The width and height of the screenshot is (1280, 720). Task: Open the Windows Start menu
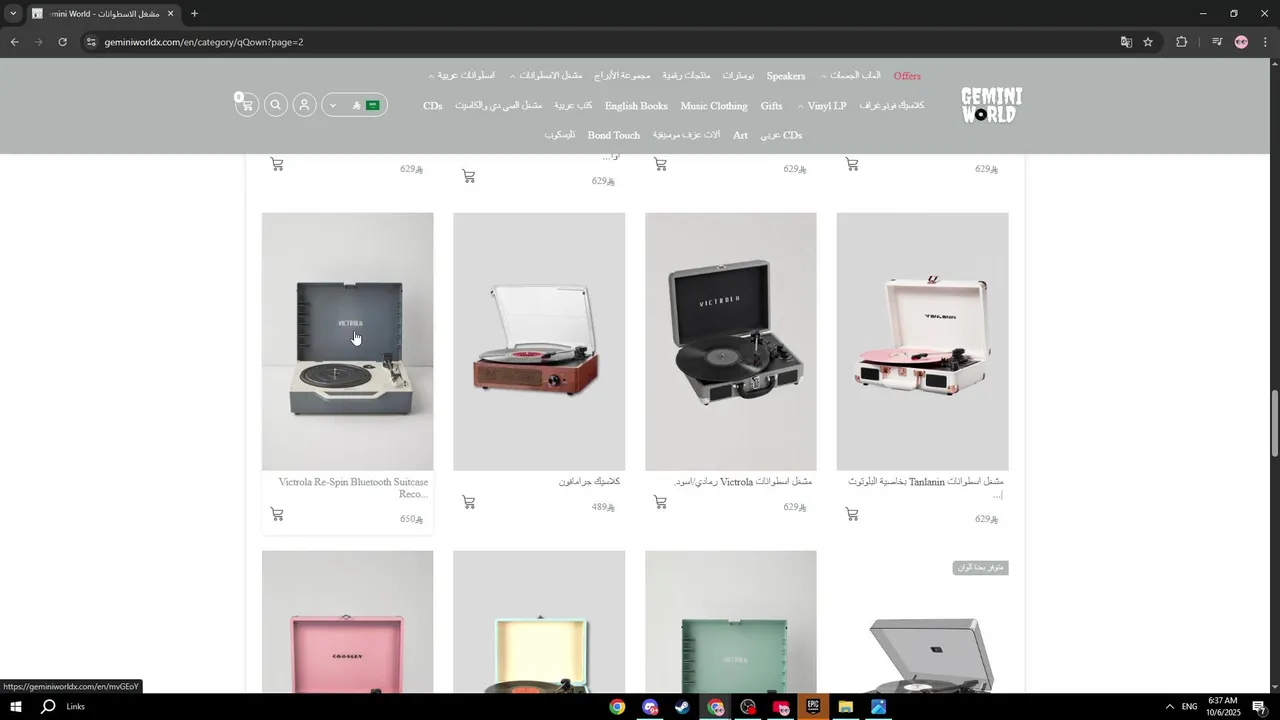click(x=15, y=707)
